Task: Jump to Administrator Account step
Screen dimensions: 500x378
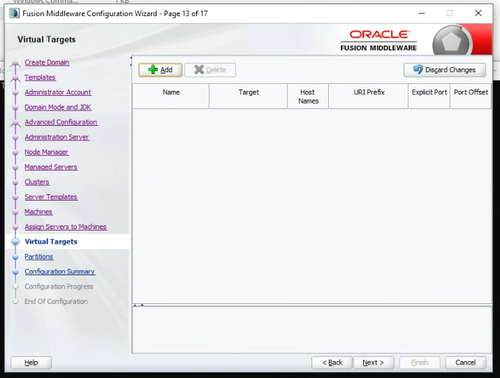Action: [x=58, y=92]
